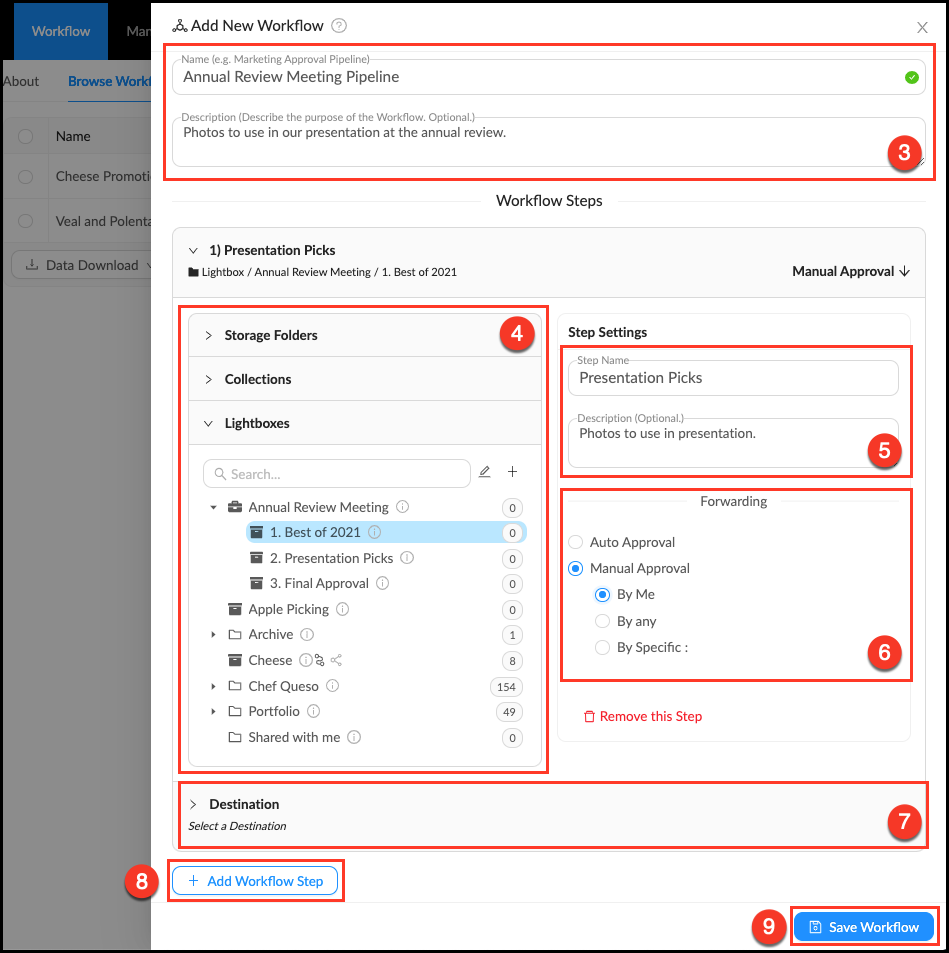Click info icon next to Chef Queso
The image size is (949, 953).
(332, 686)
